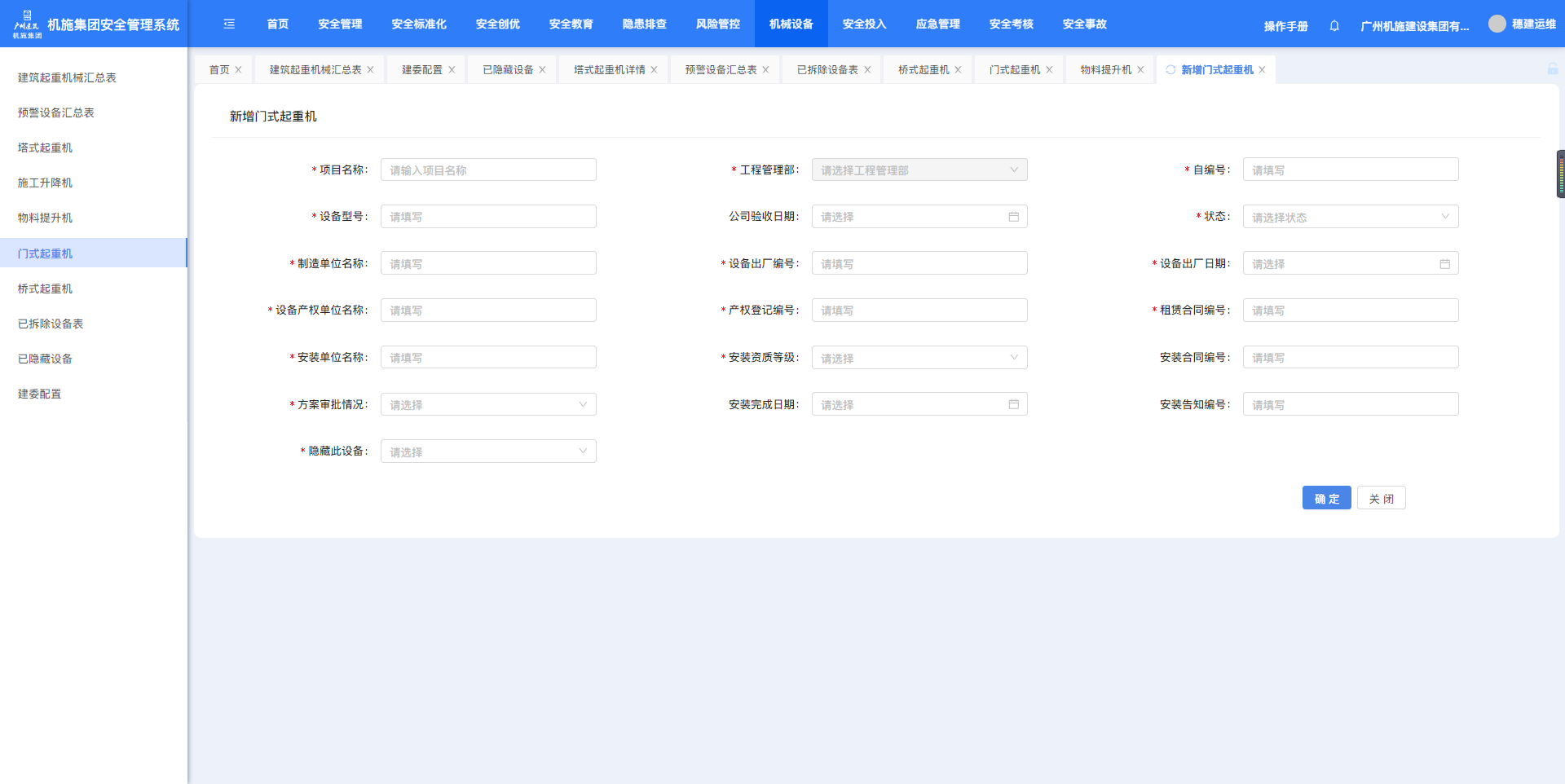Open the 方案审批情况 dropdown

pyautogui.click(x=487, y=405)
